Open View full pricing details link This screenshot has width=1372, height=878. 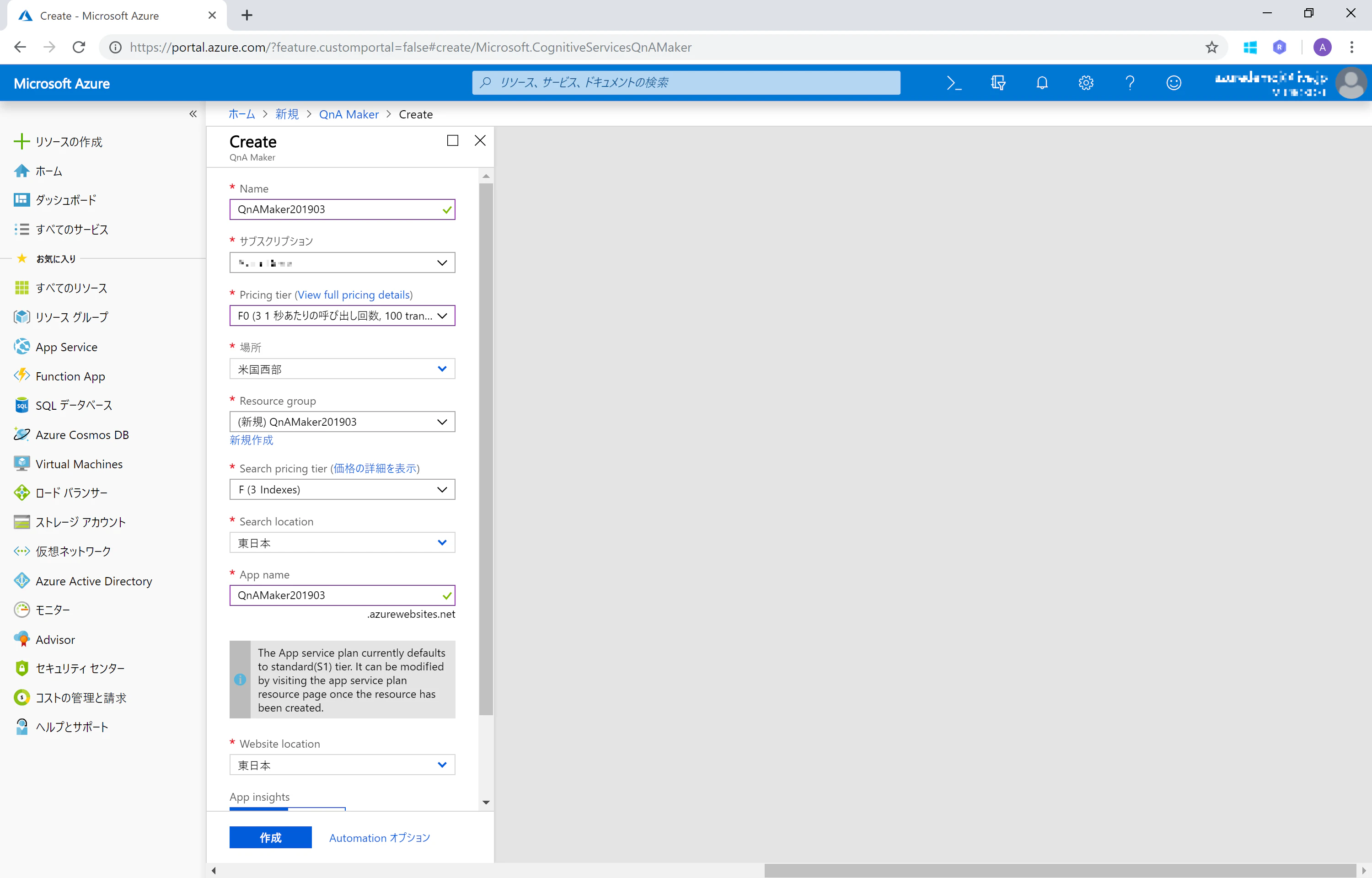(354, 295)
